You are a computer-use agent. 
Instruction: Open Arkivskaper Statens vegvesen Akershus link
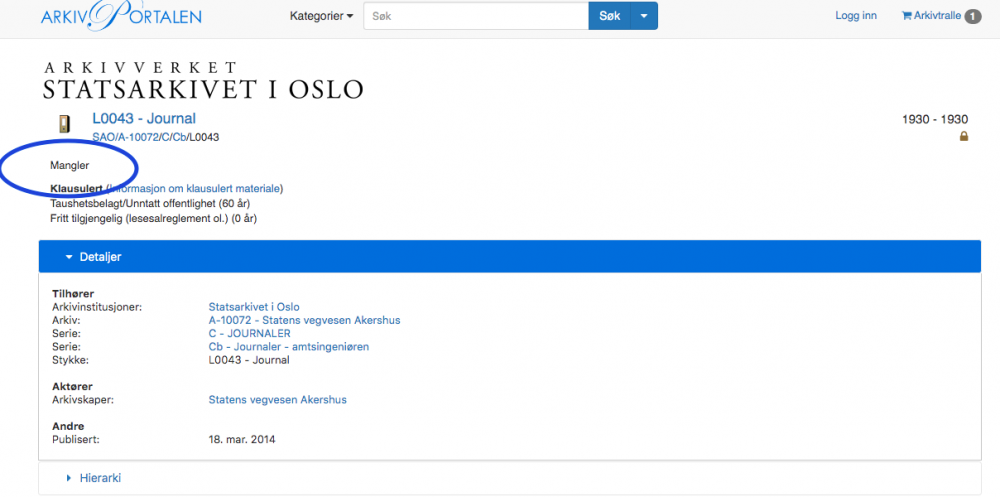(277, 400)
